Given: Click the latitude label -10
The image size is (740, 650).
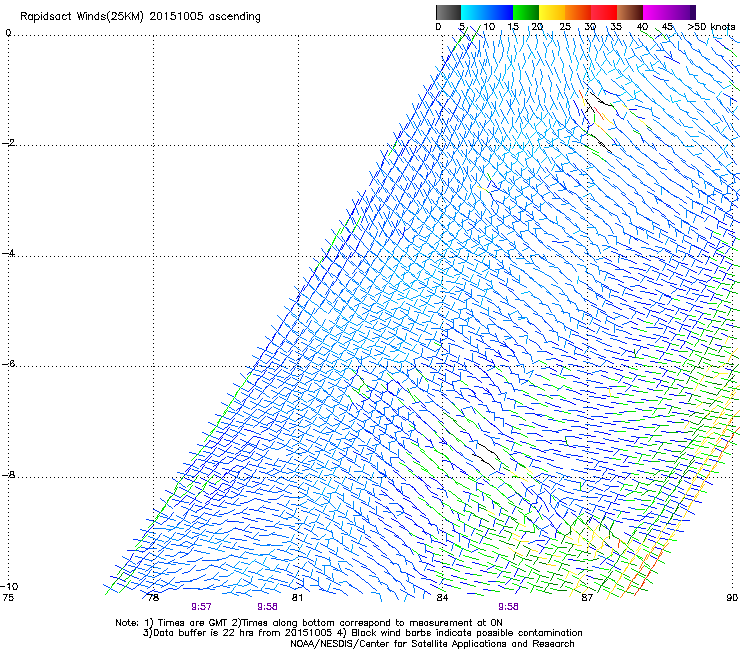Looking at the screenshot, I should pyautogui.click(x=9, y=586).
